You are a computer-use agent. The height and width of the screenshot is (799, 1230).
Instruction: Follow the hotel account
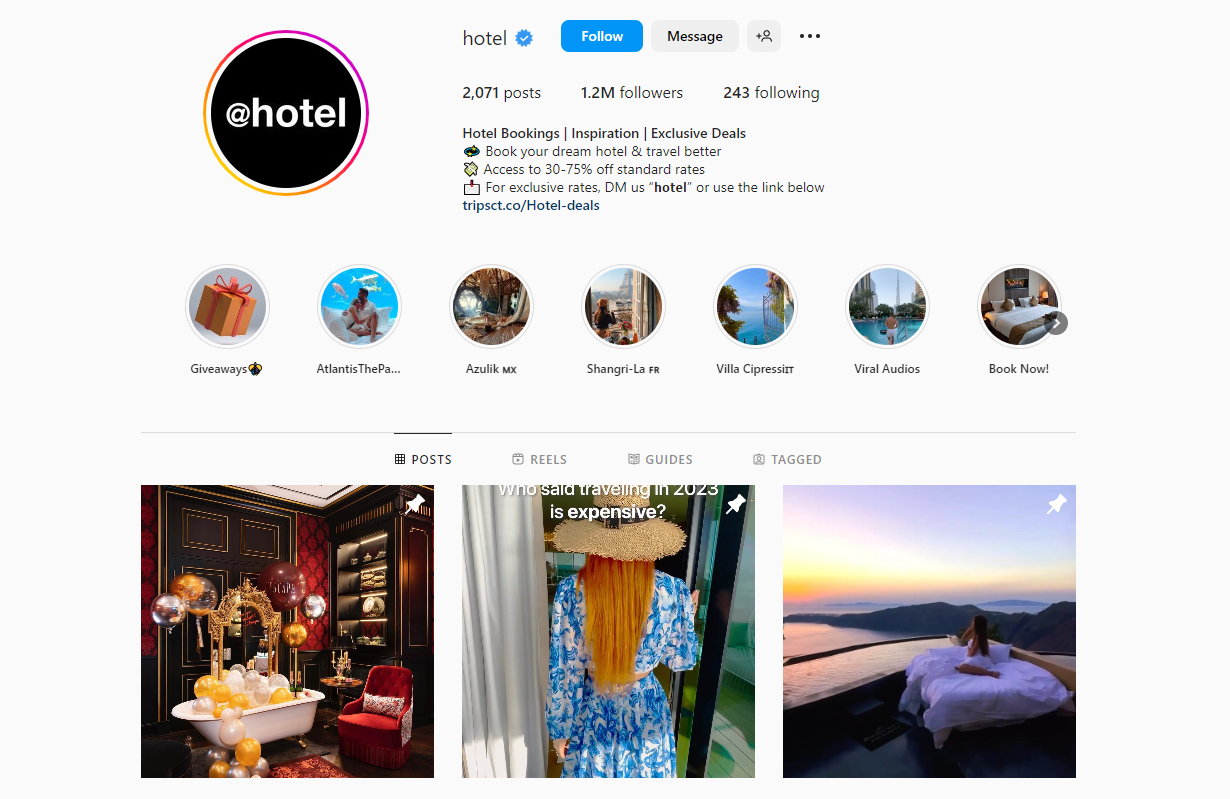(x=602, y=36)
